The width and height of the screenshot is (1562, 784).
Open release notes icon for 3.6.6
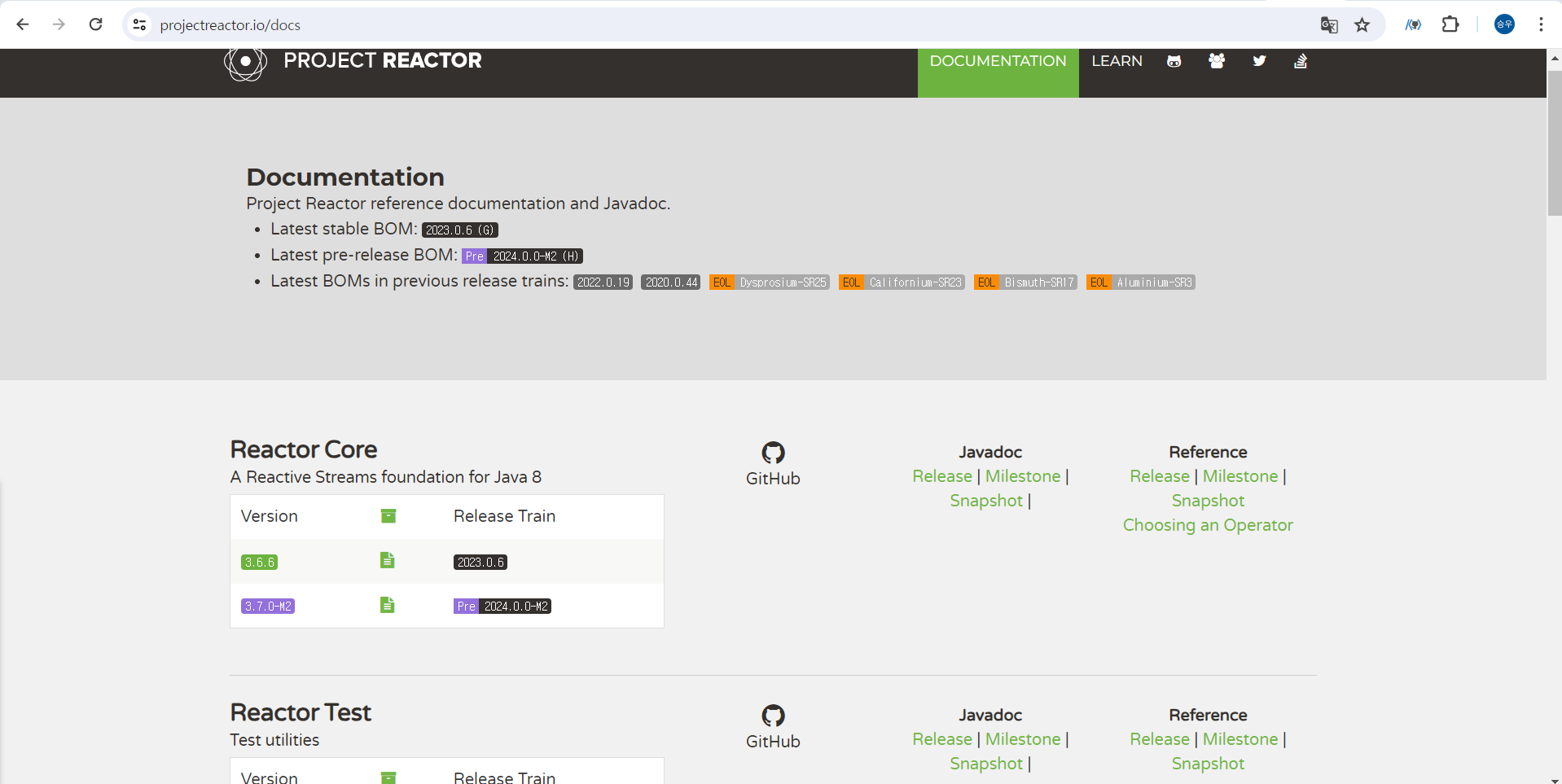pyautogui.click(x=388, y=560)
